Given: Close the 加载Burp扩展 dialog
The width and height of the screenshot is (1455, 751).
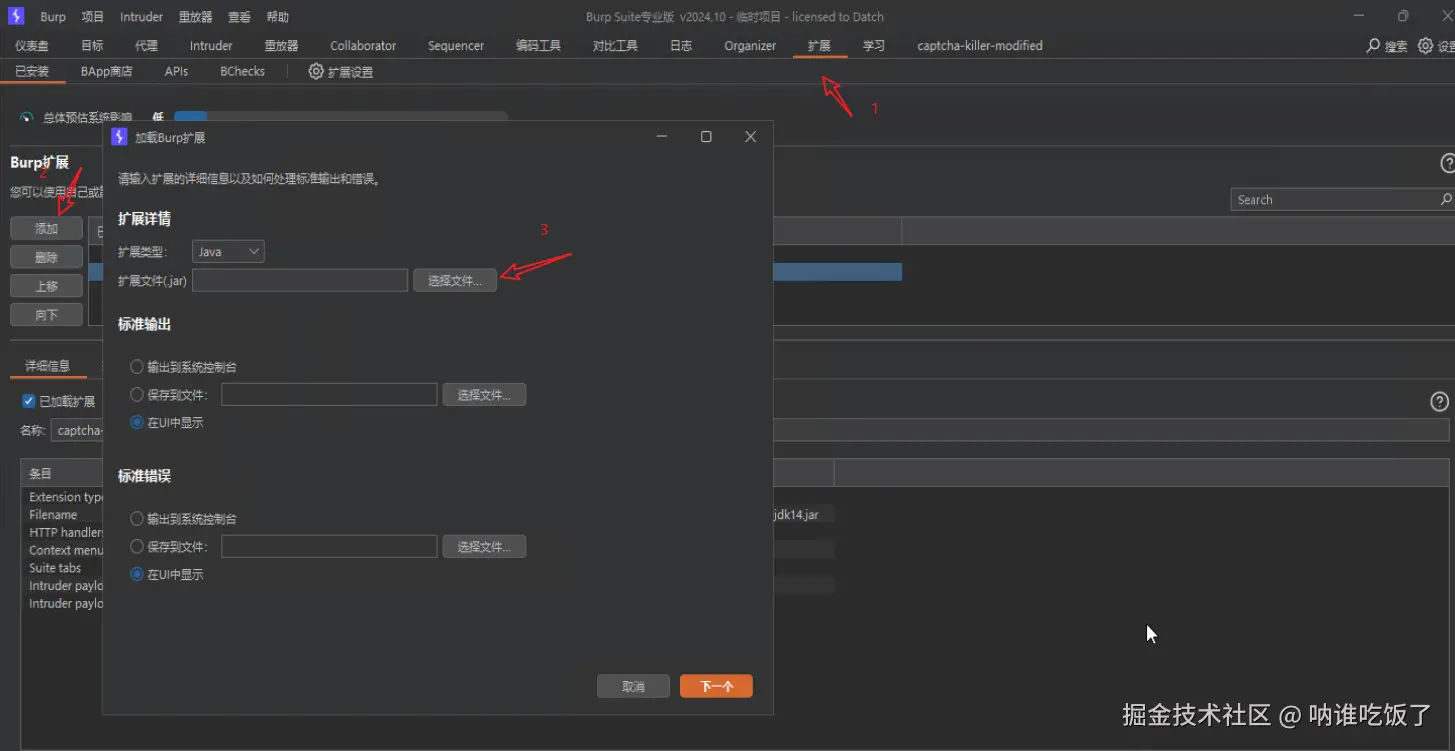Looking at the screenshot, I should click(750, 137).
